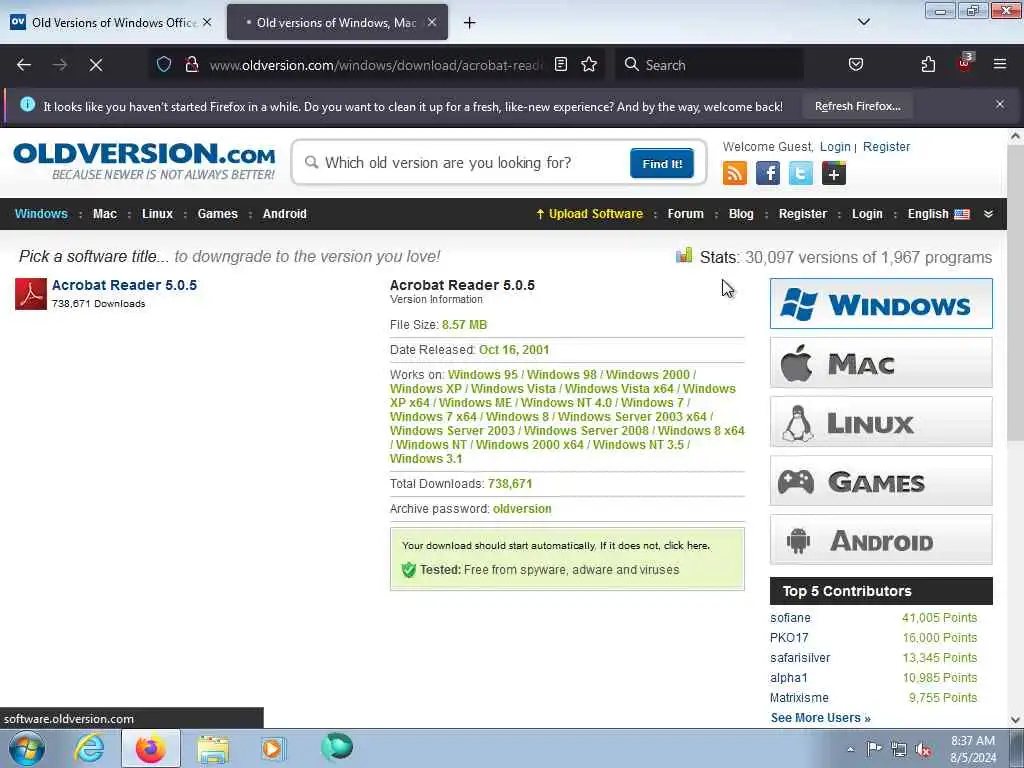The width and height of the screenshot is (1024, 768).
Task: Toggle Reader View icon in address bar
Action: (x=560, y=64)
